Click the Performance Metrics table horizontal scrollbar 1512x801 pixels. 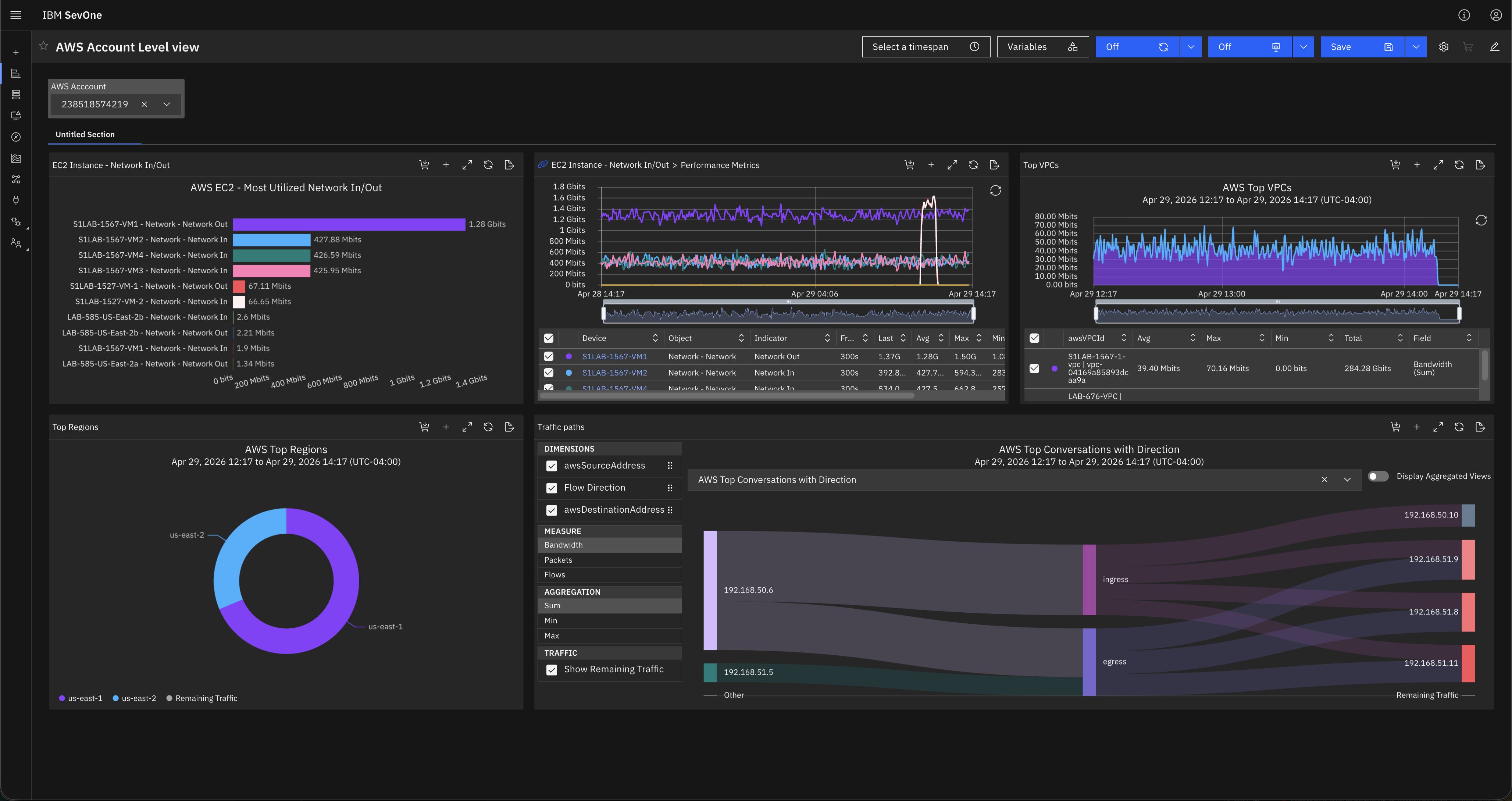click(x=727, y=396)
